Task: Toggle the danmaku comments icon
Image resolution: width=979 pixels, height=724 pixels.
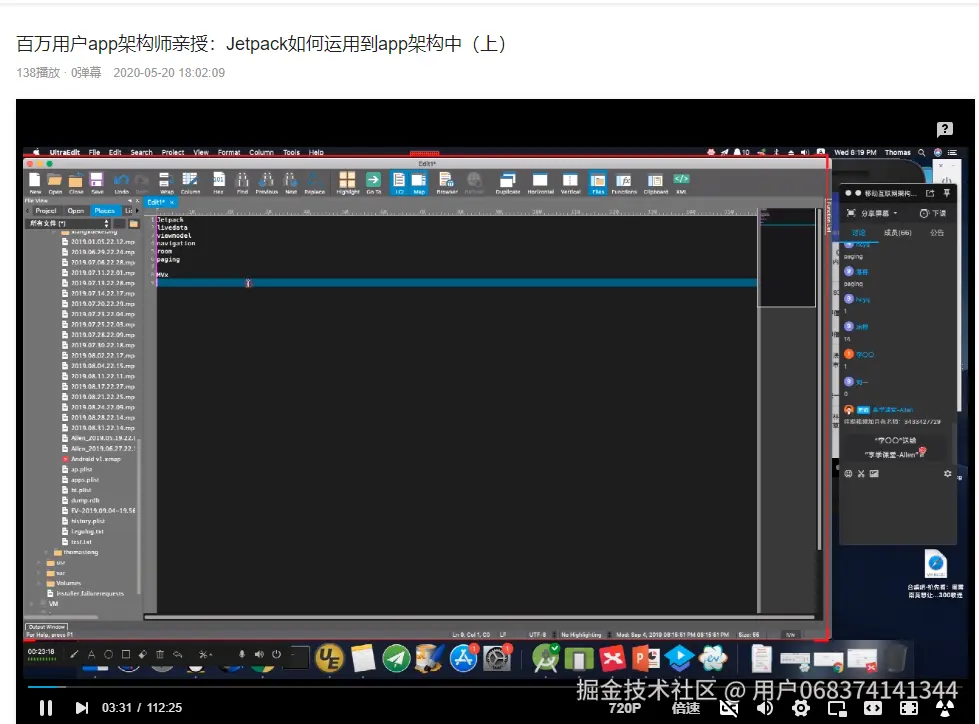Action: 729,708
